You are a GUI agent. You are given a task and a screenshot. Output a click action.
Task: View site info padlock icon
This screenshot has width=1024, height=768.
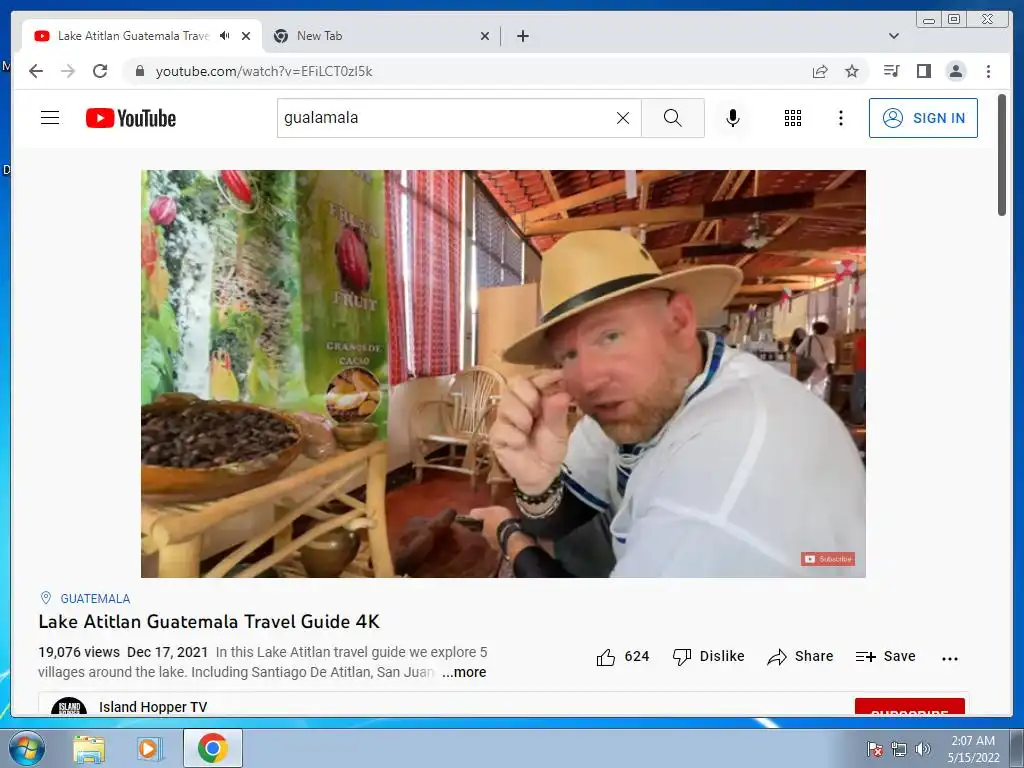139,71
